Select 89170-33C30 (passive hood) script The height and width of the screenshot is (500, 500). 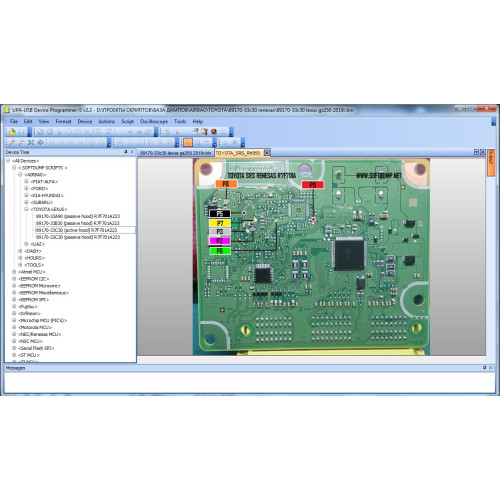point(78,237)
